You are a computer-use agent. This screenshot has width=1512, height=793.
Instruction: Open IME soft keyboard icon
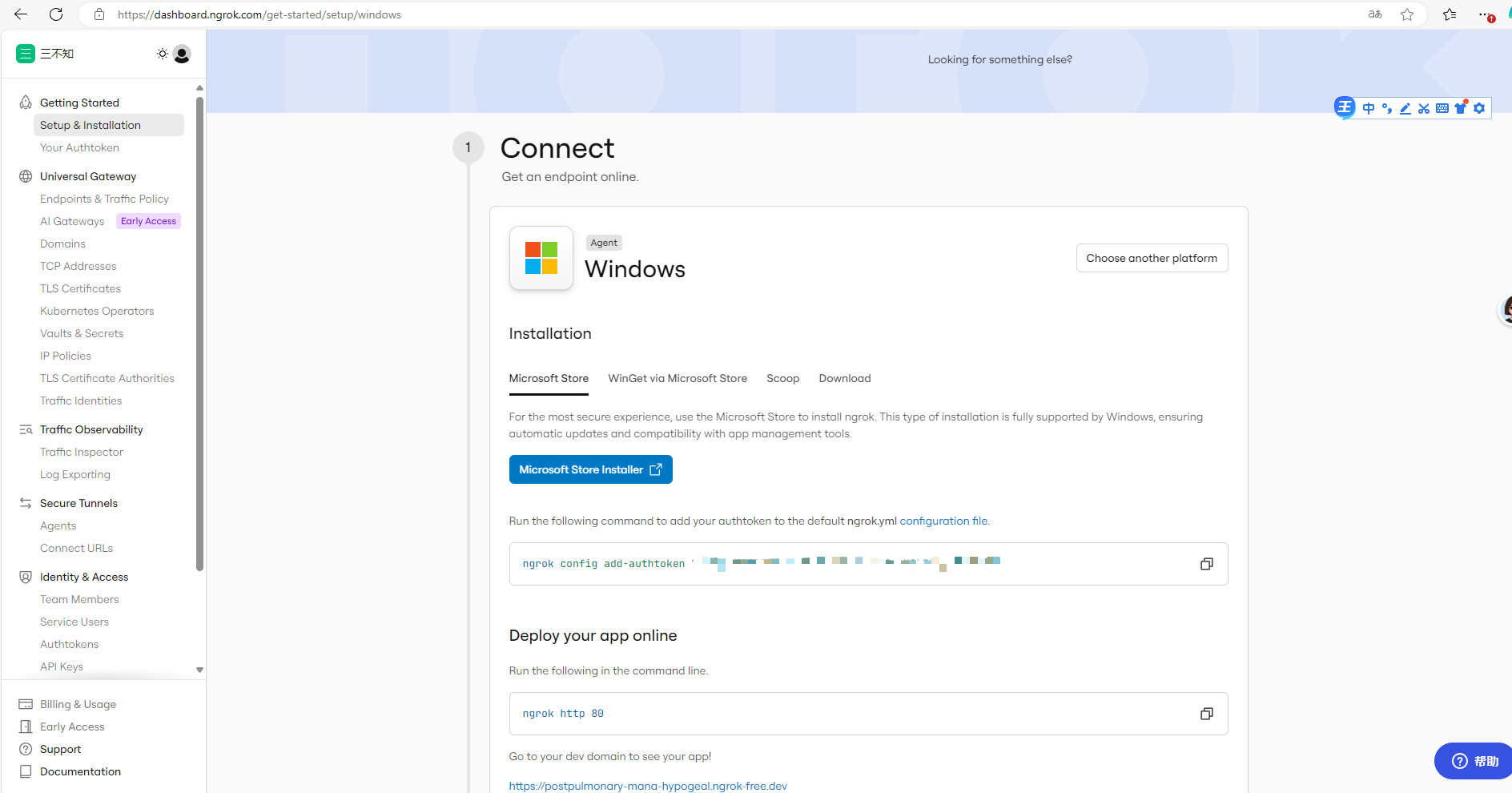coord(1442,108)
